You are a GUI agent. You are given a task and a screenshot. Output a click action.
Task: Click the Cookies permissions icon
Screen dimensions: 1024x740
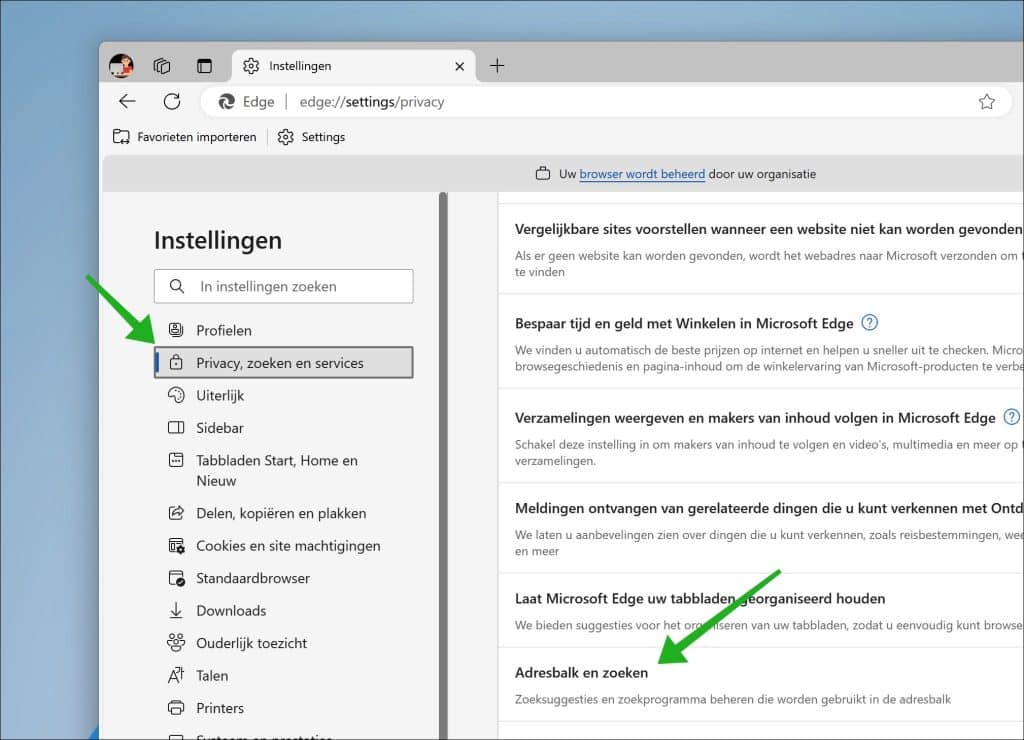pos(176,545)
